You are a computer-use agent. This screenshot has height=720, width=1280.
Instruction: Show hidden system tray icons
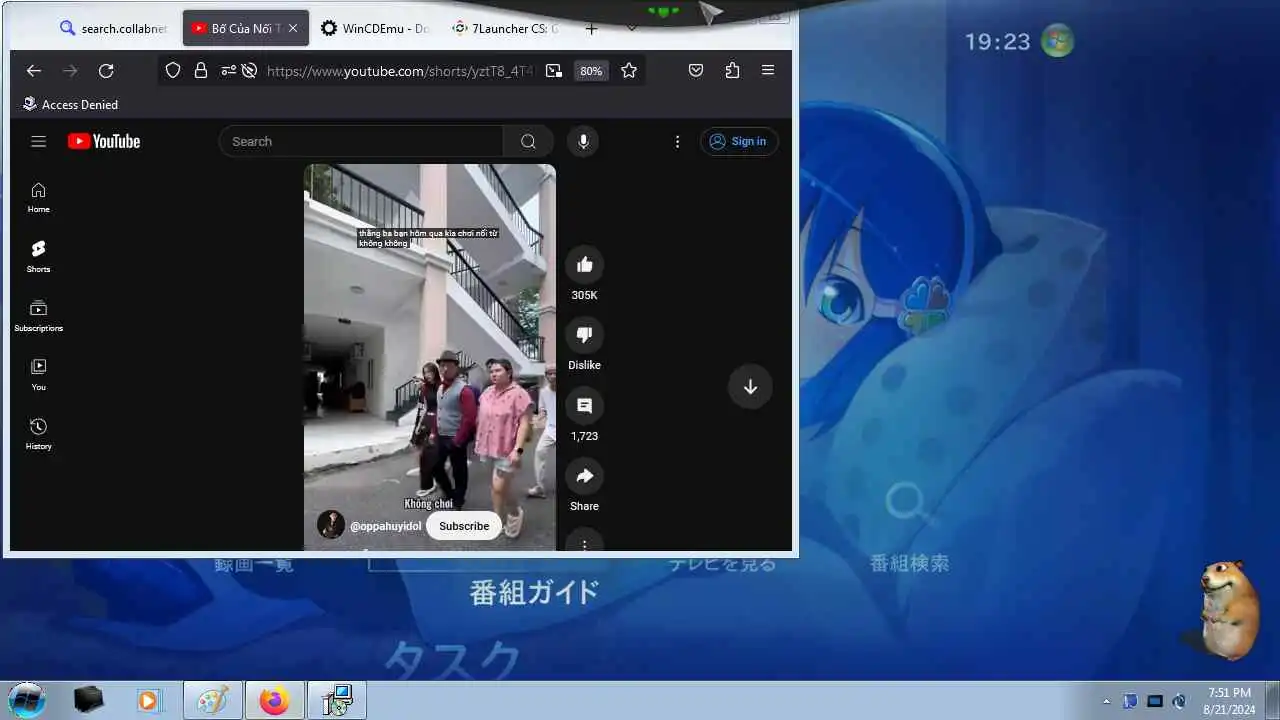[1106, 701]
